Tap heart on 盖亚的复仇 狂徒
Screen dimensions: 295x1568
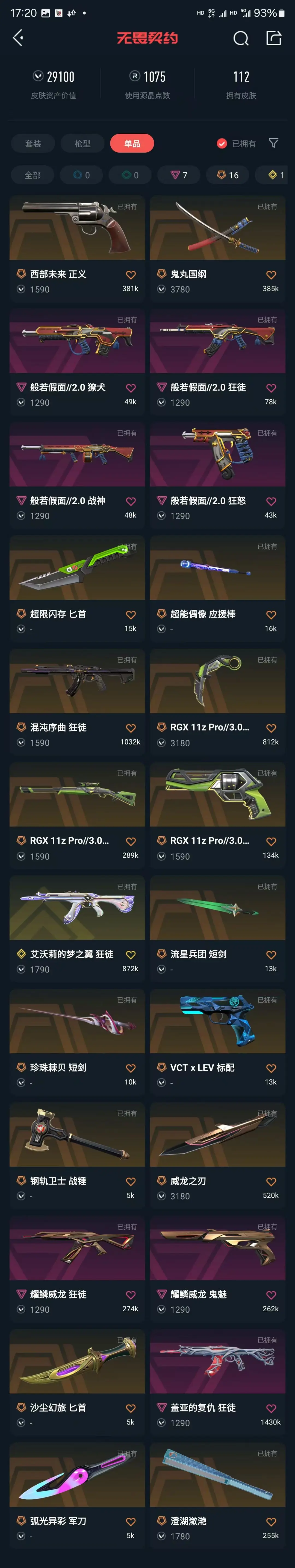271,1408
